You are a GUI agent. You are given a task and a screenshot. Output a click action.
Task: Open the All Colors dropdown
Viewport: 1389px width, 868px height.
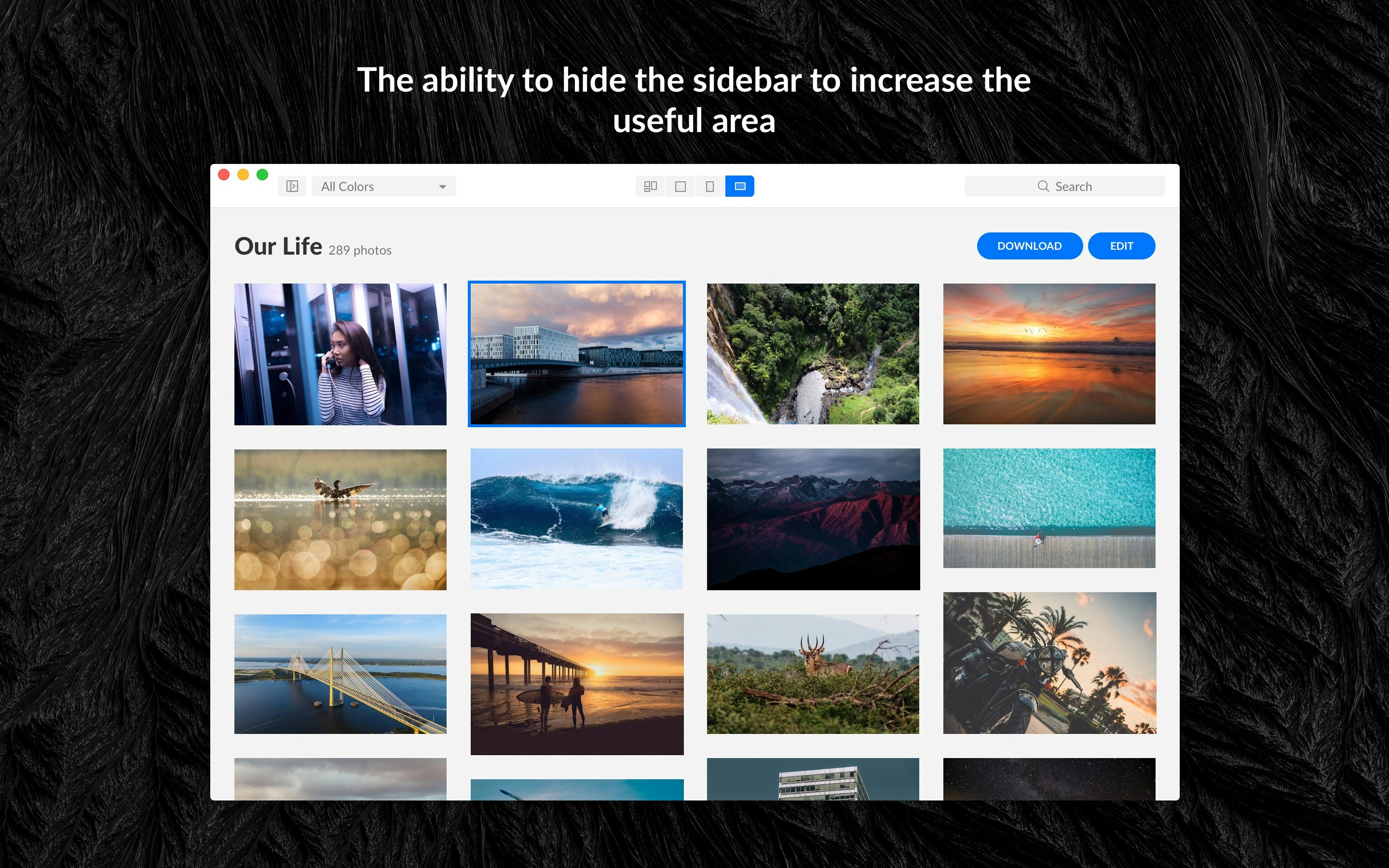coord(383,186)
